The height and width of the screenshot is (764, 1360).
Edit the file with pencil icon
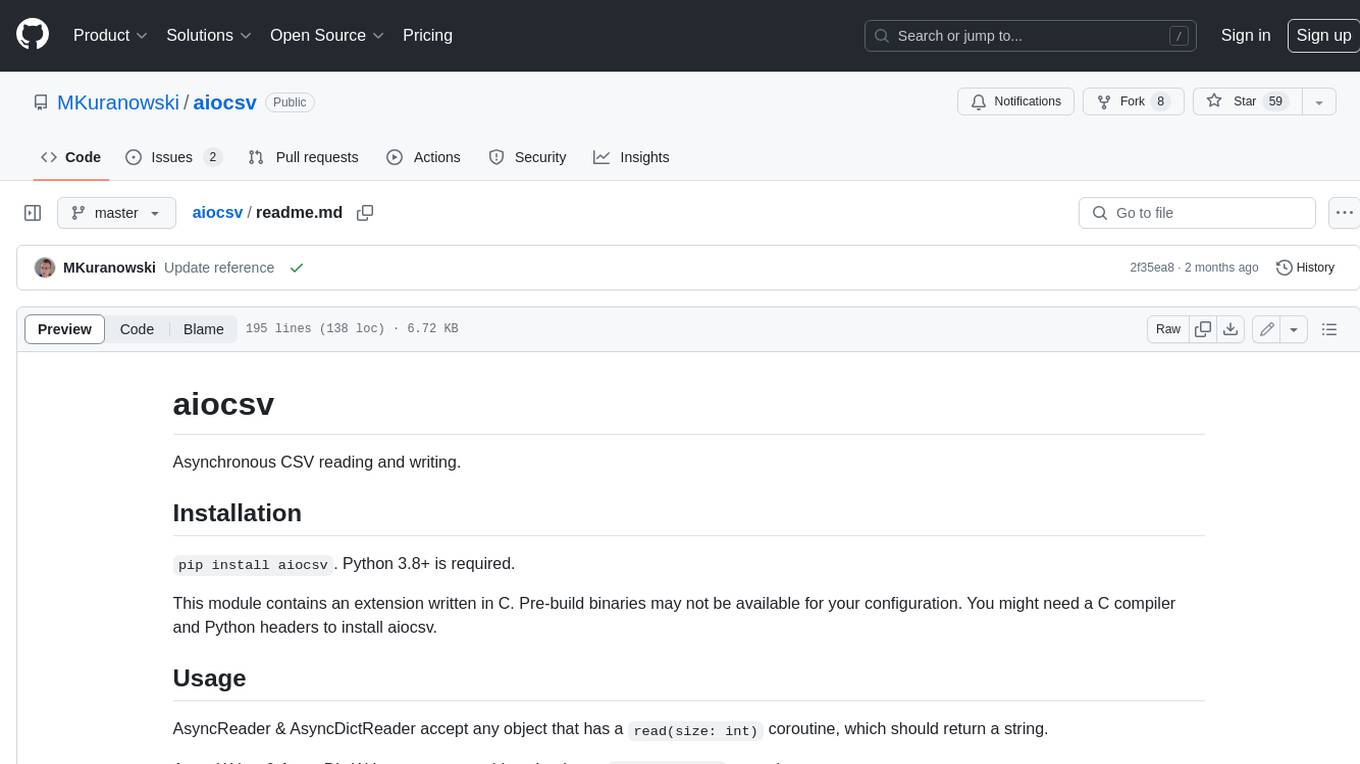(1267, 329)
